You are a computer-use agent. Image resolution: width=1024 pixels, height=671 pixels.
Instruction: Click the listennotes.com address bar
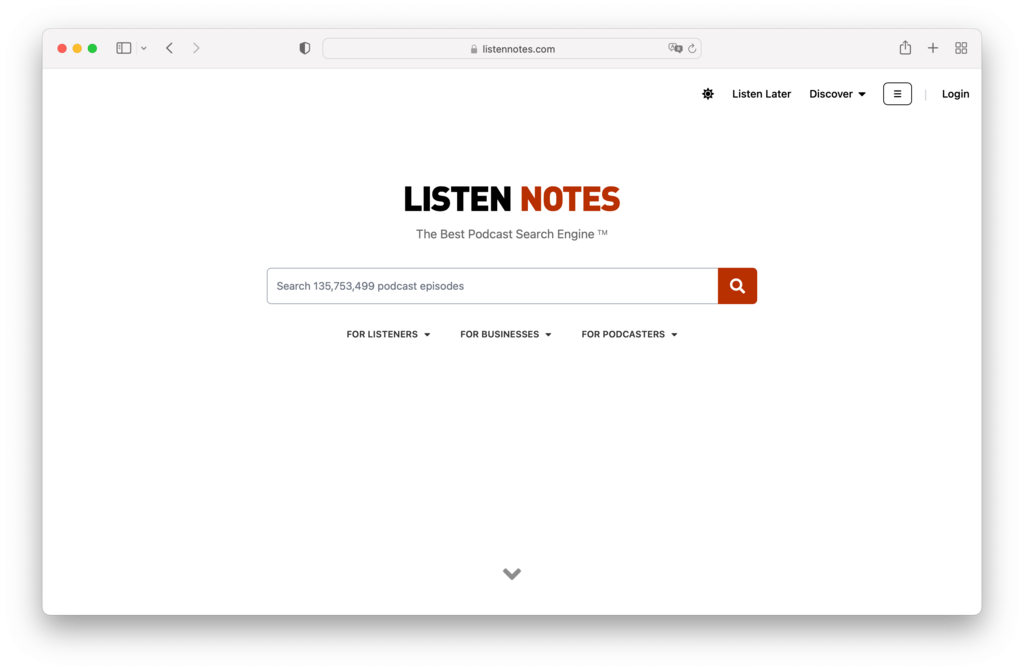click(512, 48)
